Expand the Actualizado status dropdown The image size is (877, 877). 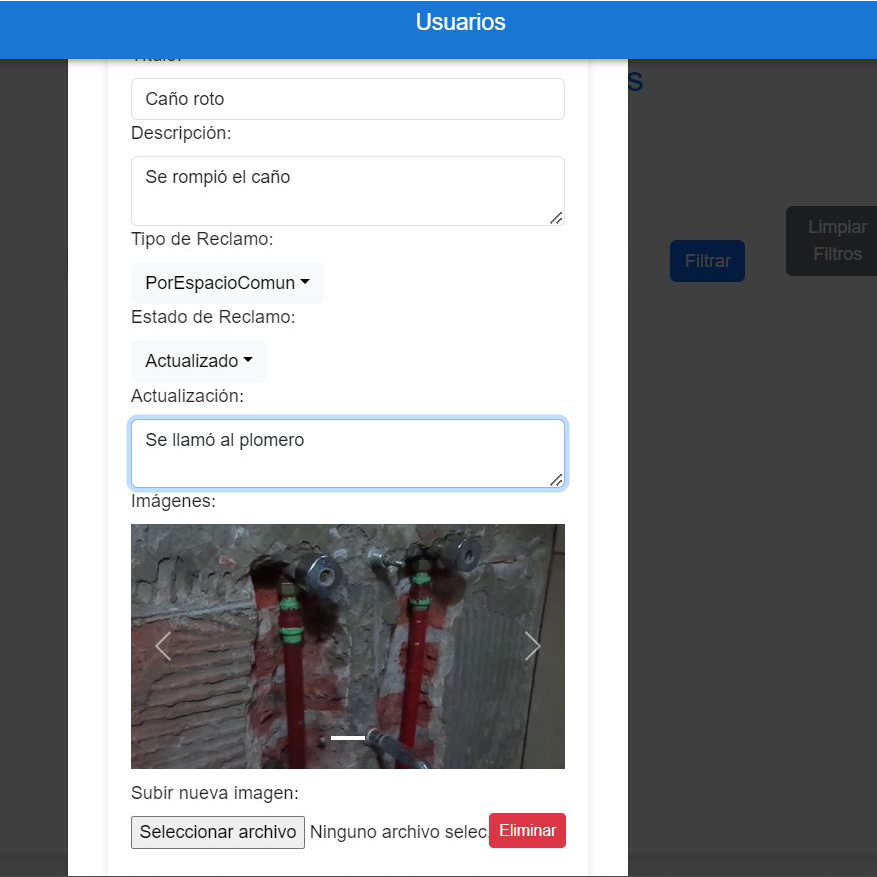[x=198, y=361]
